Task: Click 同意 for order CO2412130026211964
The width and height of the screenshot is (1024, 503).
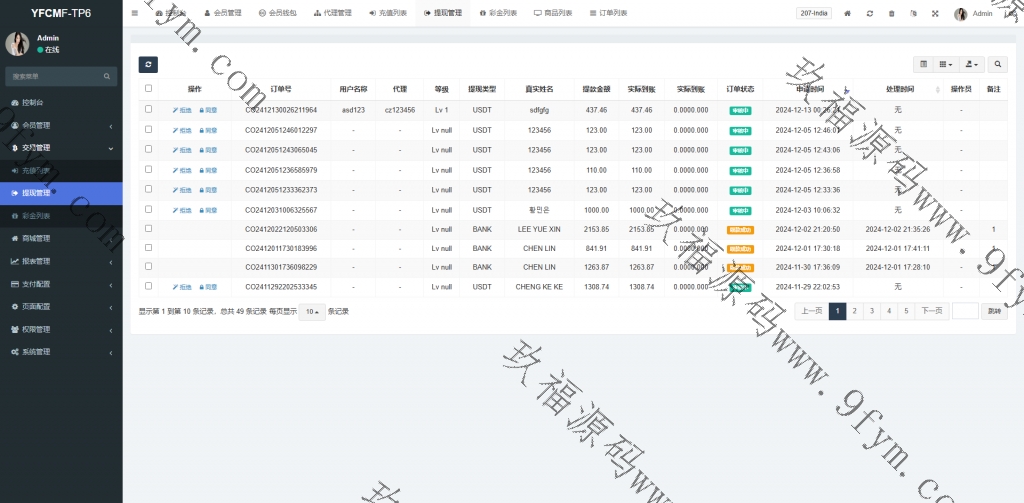Action: click(208, 110)
